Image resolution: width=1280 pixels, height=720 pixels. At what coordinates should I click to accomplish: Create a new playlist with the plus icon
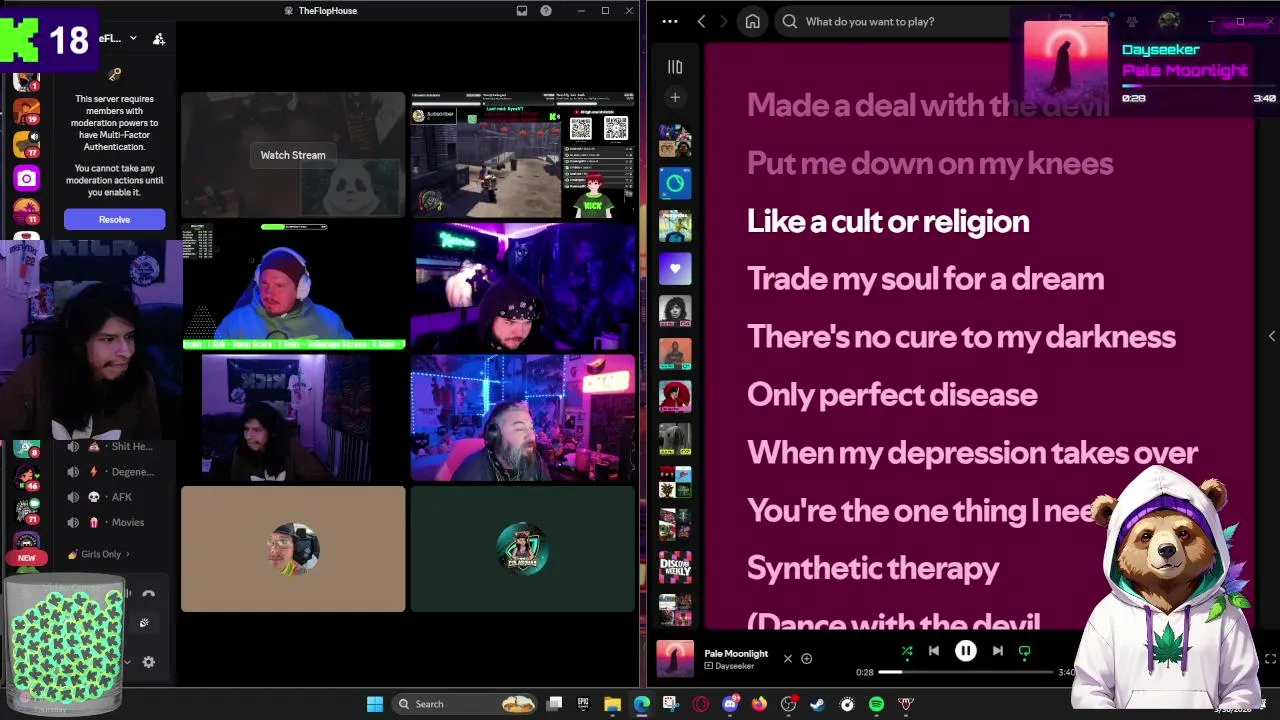(675, 97)
